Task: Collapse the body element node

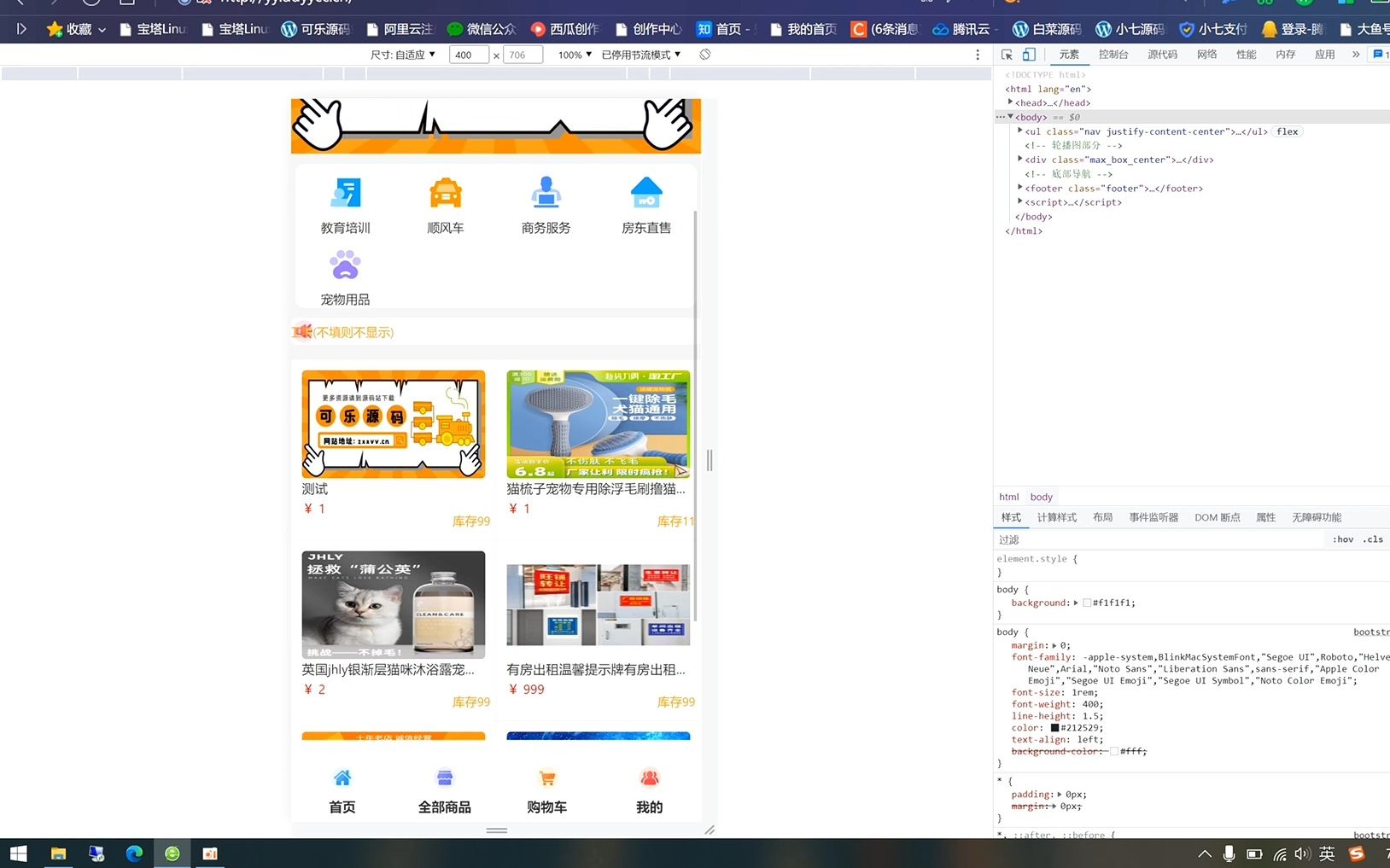Action: click(x=1010, y=117)
